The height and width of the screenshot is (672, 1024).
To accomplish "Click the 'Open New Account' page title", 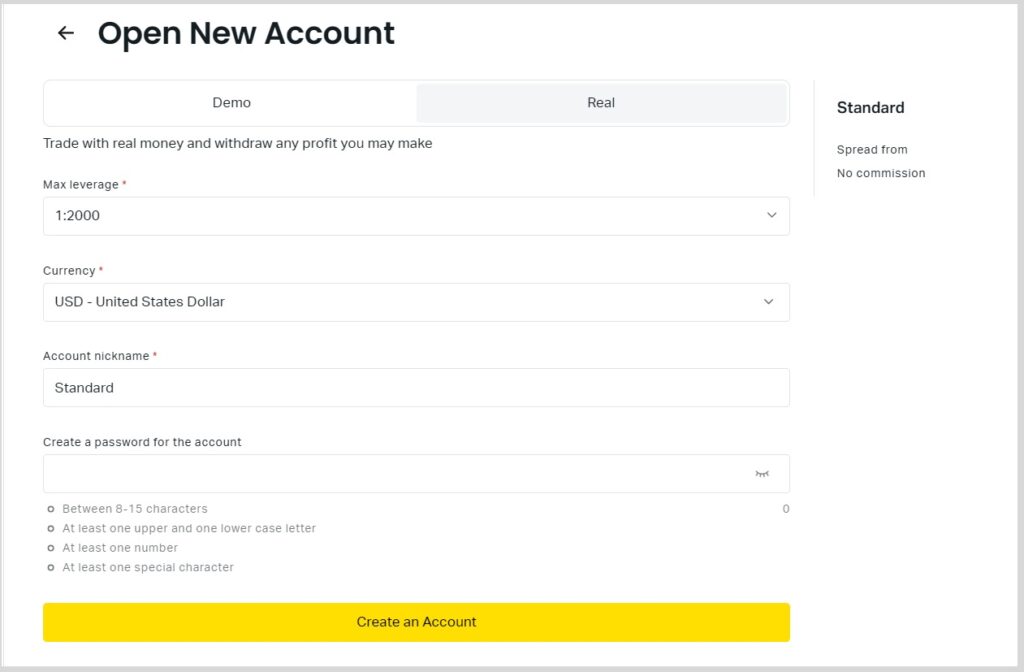I will click(x=246, y=33).
